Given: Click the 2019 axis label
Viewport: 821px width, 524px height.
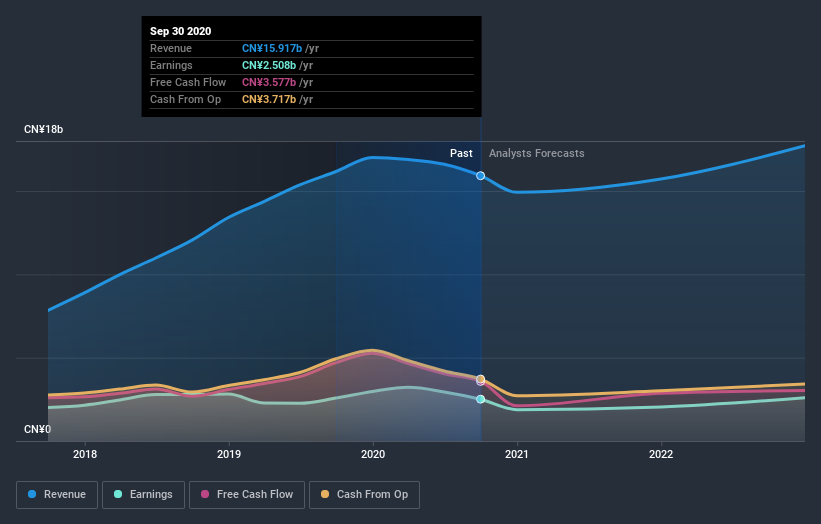Looking at the screenshot, I should click(229, 454).
